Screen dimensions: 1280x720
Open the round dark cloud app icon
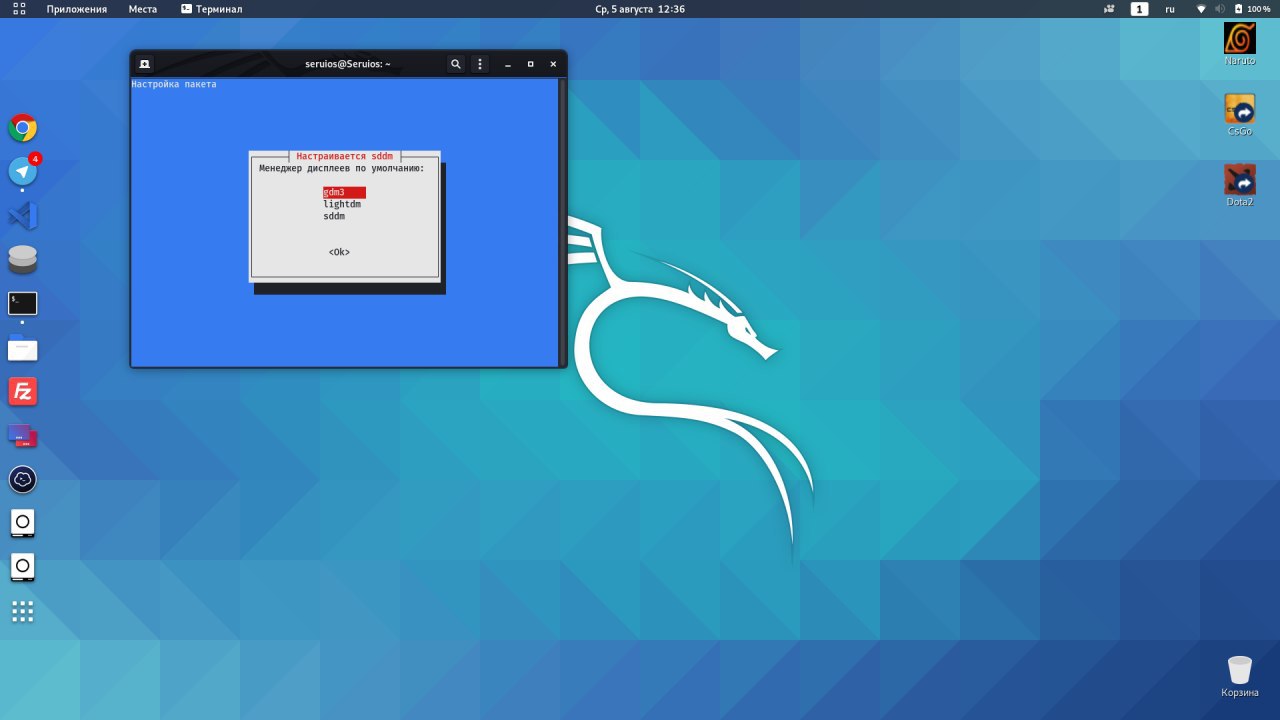coord(23,480)
